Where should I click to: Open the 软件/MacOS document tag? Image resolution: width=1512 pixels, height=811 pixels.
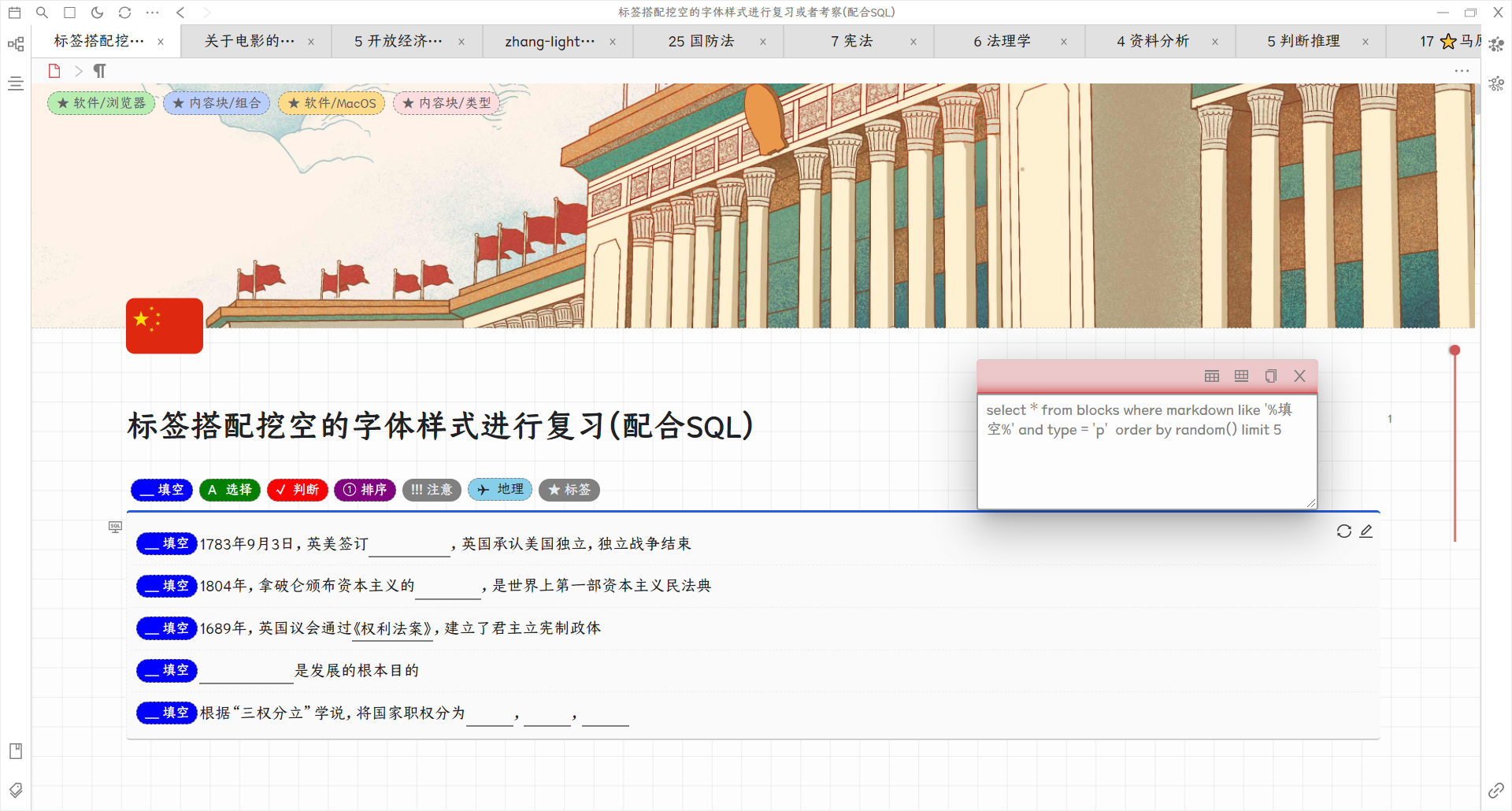coord(332,103)
